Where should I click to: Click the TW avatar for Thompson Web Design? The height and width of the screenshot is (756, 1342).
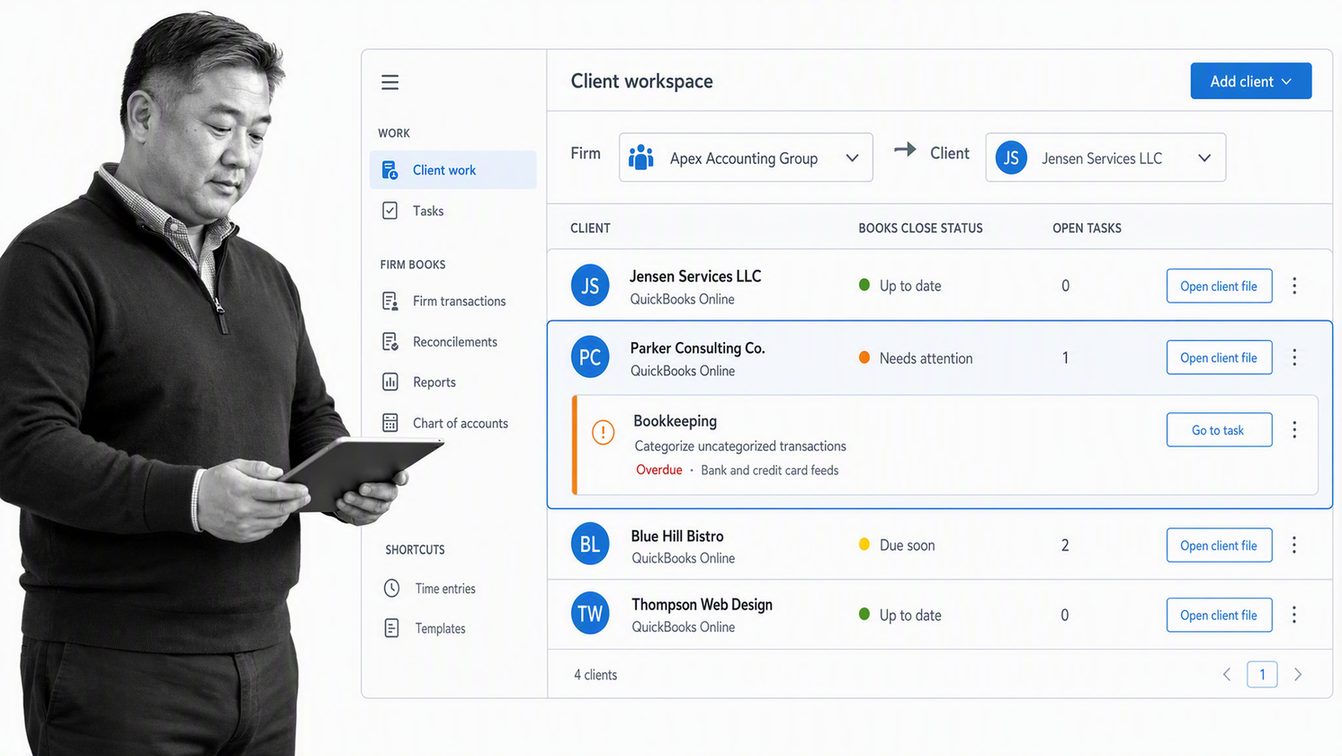coord(590,614)
